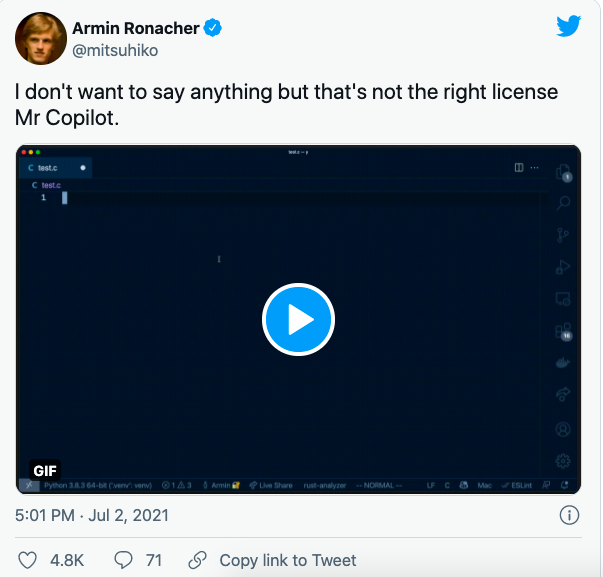Open Source Control icon in activity bar
This screenshot has width=603, height=577.
click(562, 236)
